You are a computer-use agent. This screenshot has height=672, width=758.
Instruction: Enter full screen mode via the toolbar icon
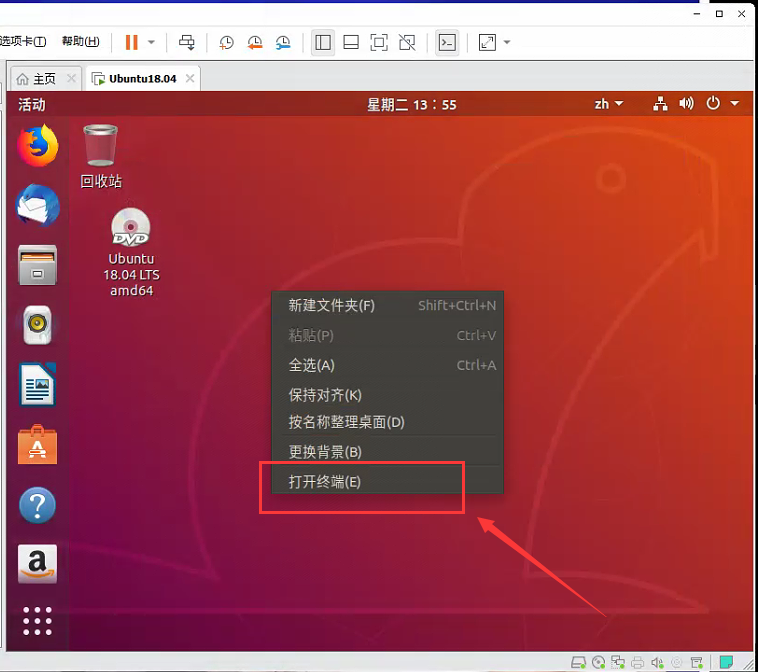[x=379, y=43]
